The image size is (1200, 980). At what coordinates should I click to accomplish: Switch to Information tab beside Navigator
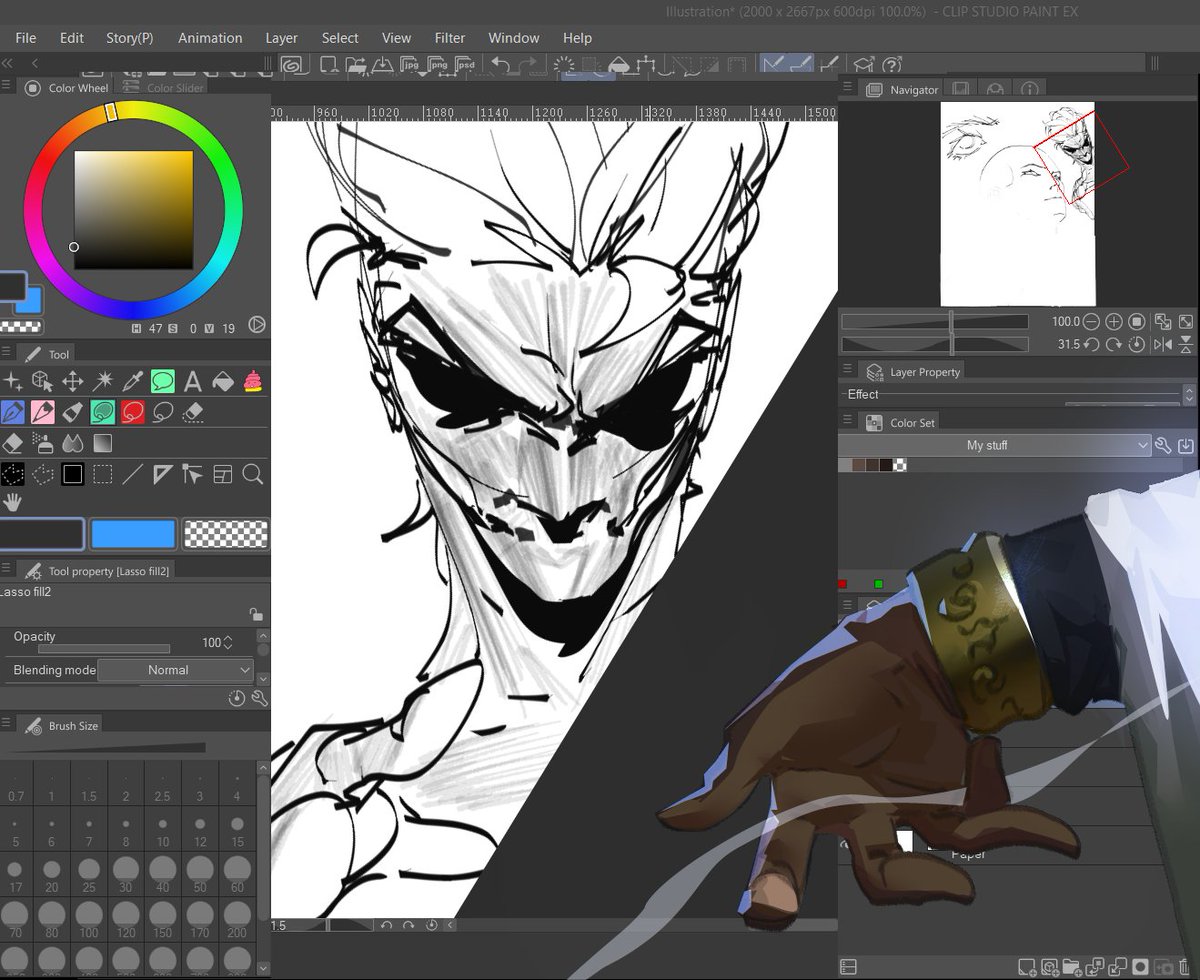coord(1029,89)
